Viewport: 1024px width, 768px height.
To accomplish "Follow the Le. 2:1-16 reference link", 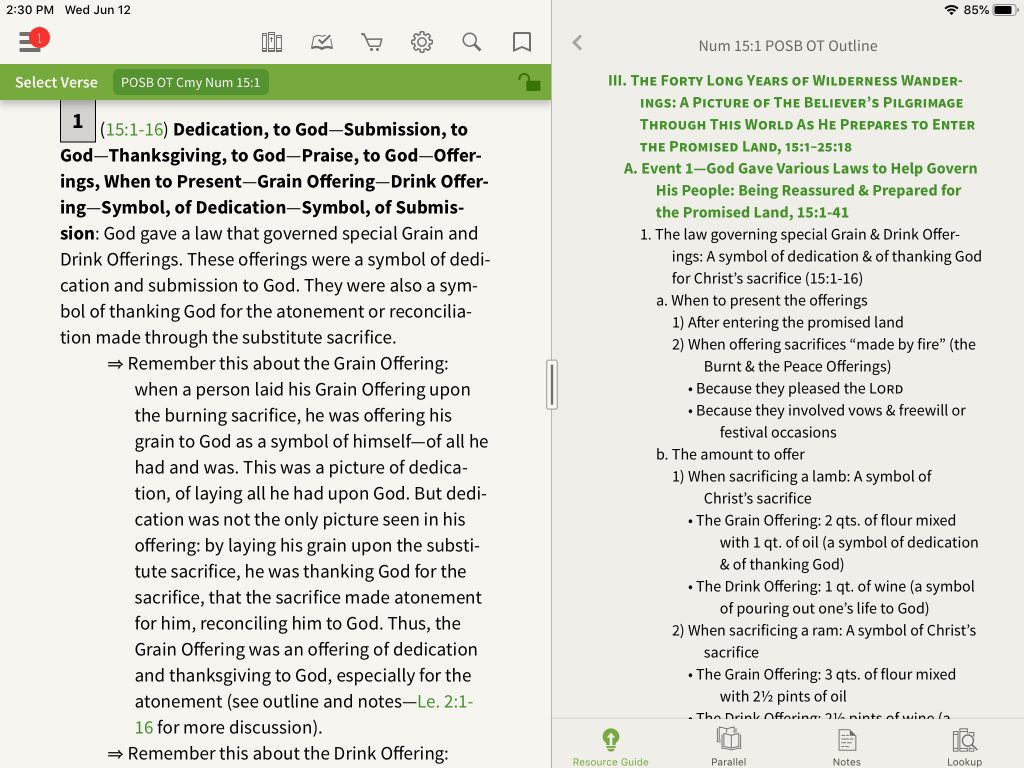I will coord(304,714).
